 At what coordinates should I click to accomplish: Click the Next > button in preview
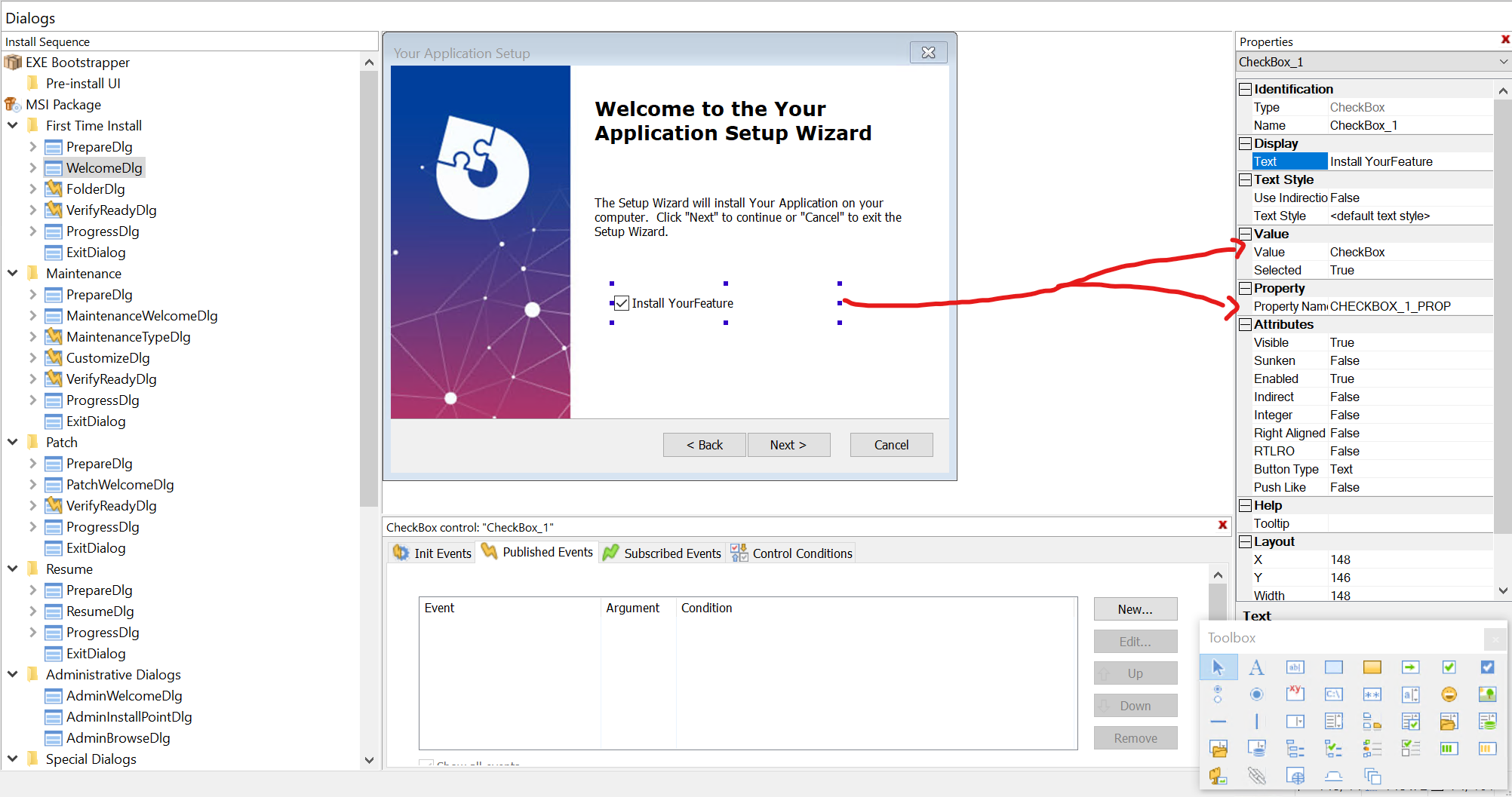(x=788, y=445)
